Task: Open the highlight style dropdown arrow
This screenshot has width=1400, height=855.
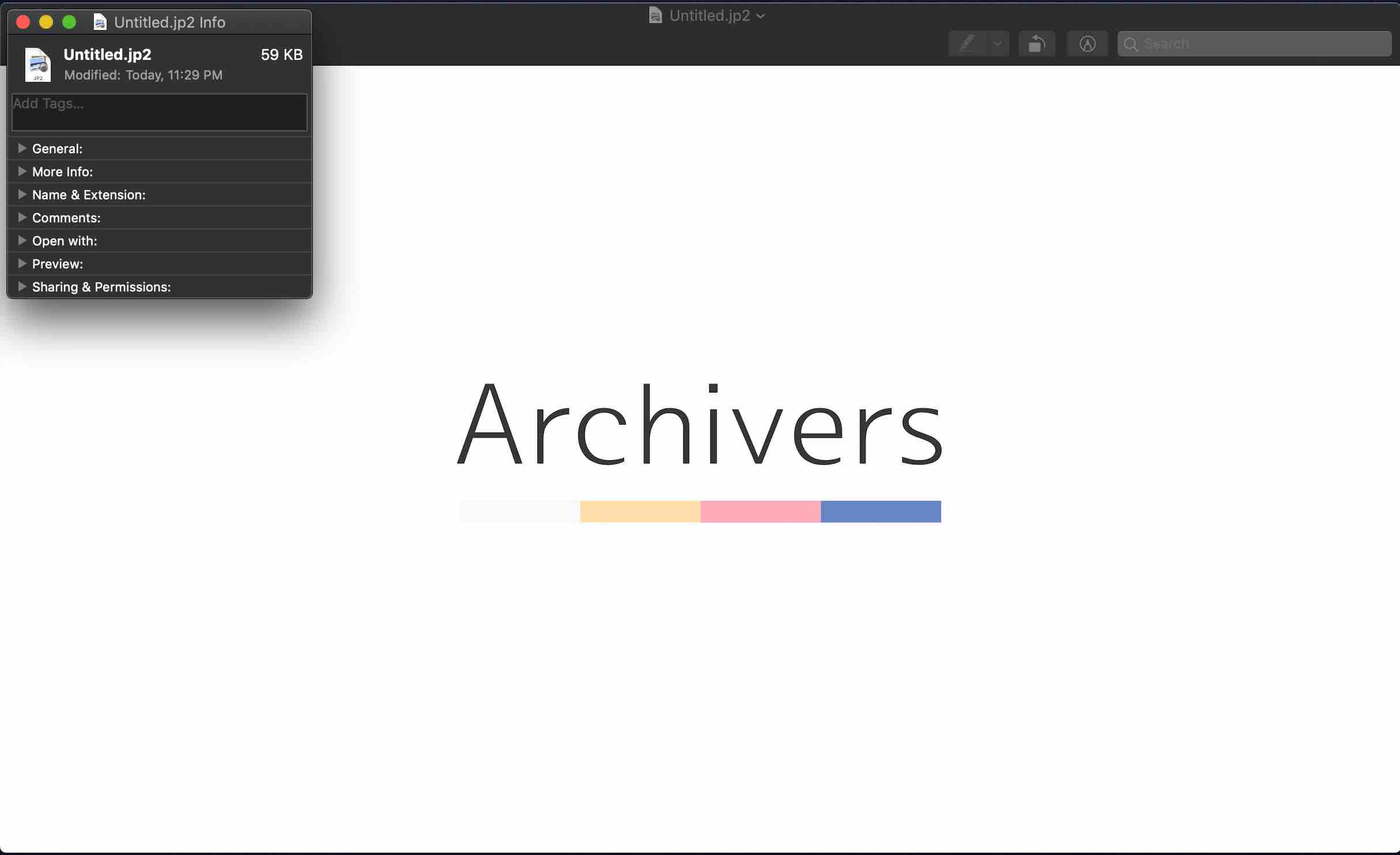Action: 997,44
